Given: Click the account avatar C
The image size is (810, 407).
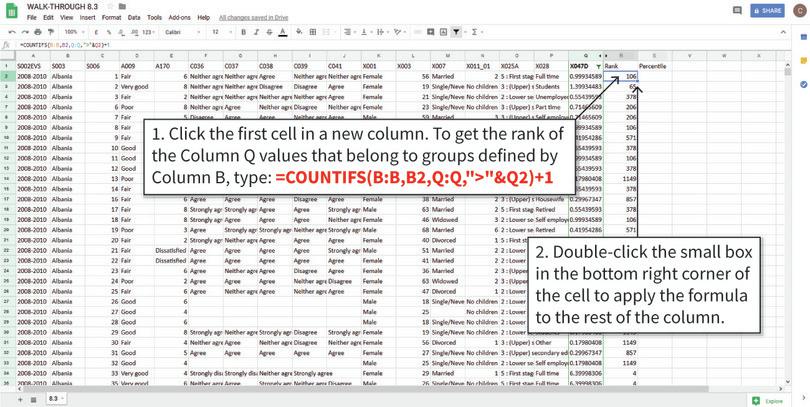Looking at the screenshot, I should pos(799,10).
